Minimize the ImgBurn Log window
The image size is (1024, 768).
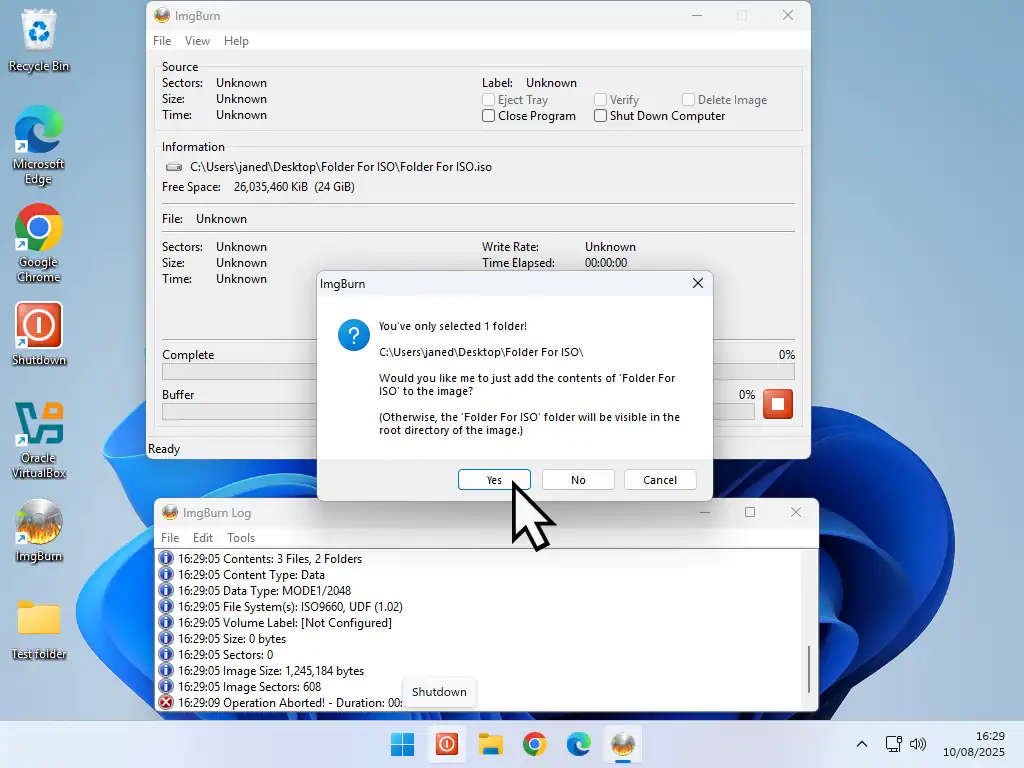705,512
